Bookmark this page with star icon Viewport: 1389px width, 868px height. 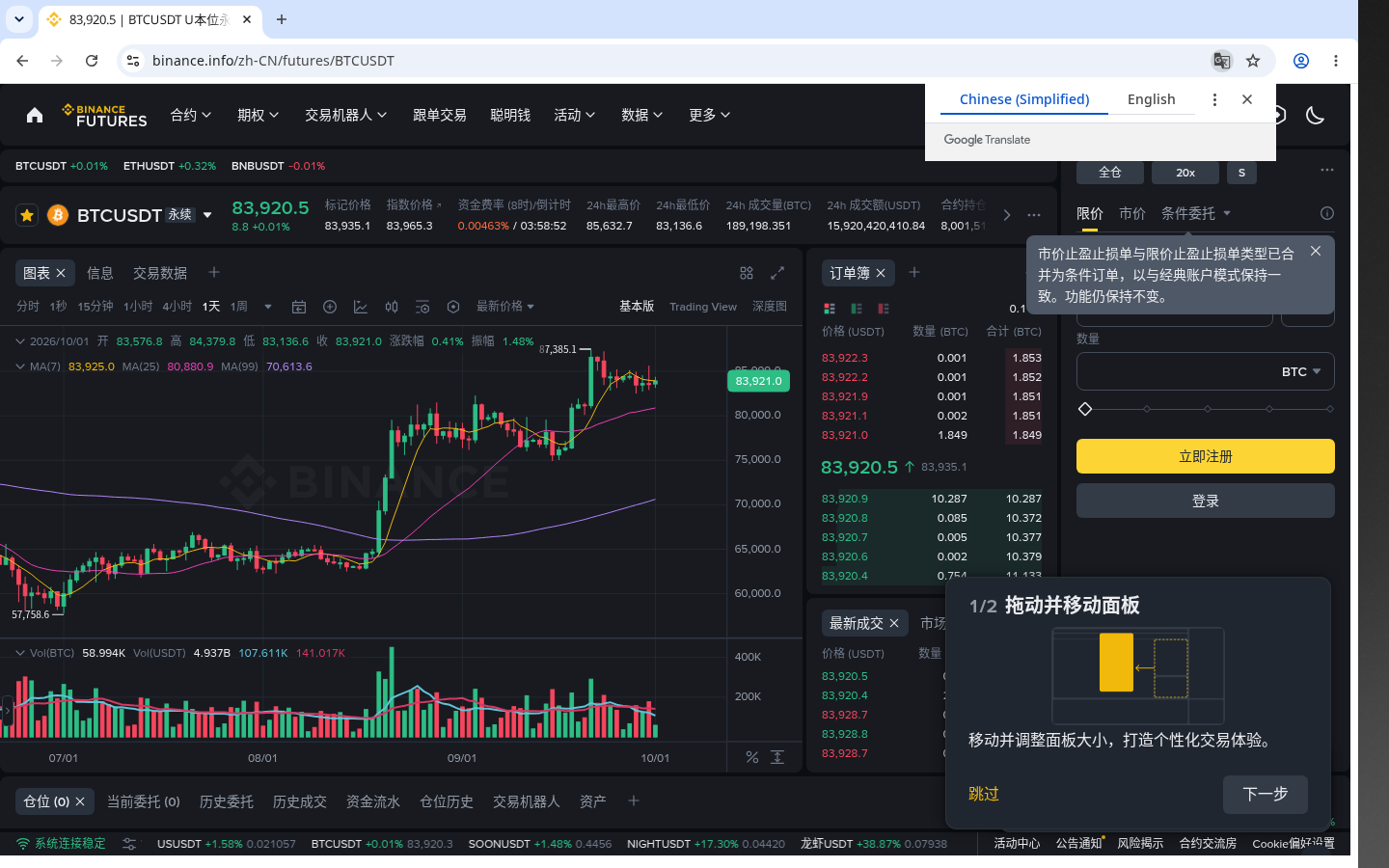coord(1253,61)
